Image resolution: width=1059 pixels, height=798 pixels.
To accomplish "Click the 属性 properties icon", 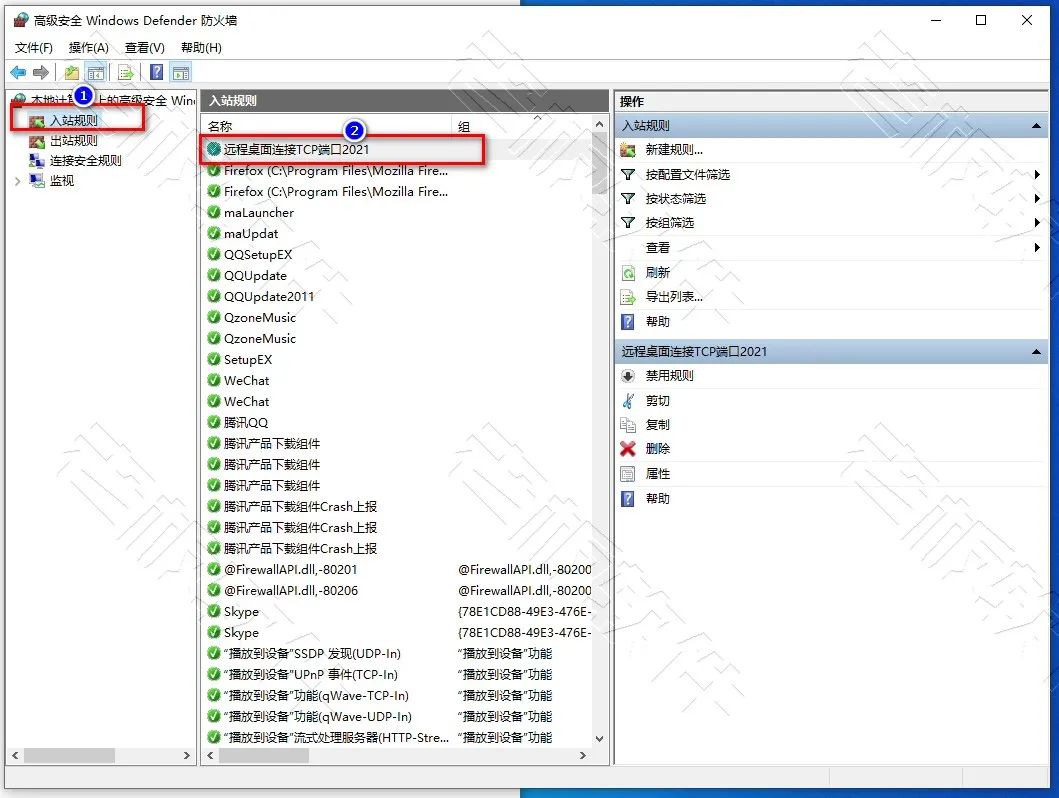I will click(628, 474).
